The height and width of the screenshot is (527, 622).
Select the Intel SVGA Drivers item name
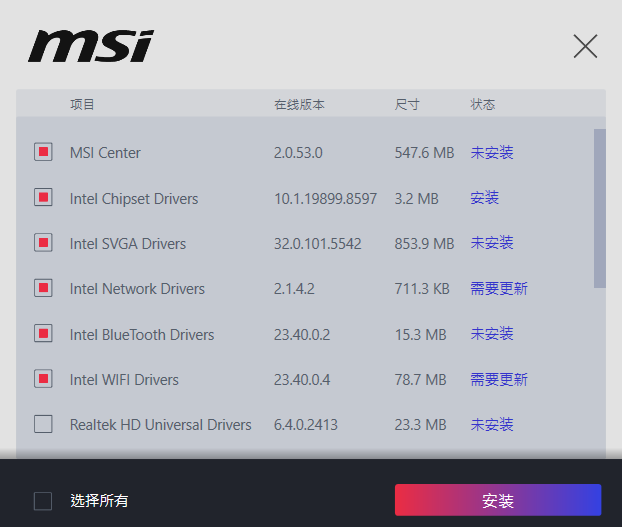coord(128,243)
